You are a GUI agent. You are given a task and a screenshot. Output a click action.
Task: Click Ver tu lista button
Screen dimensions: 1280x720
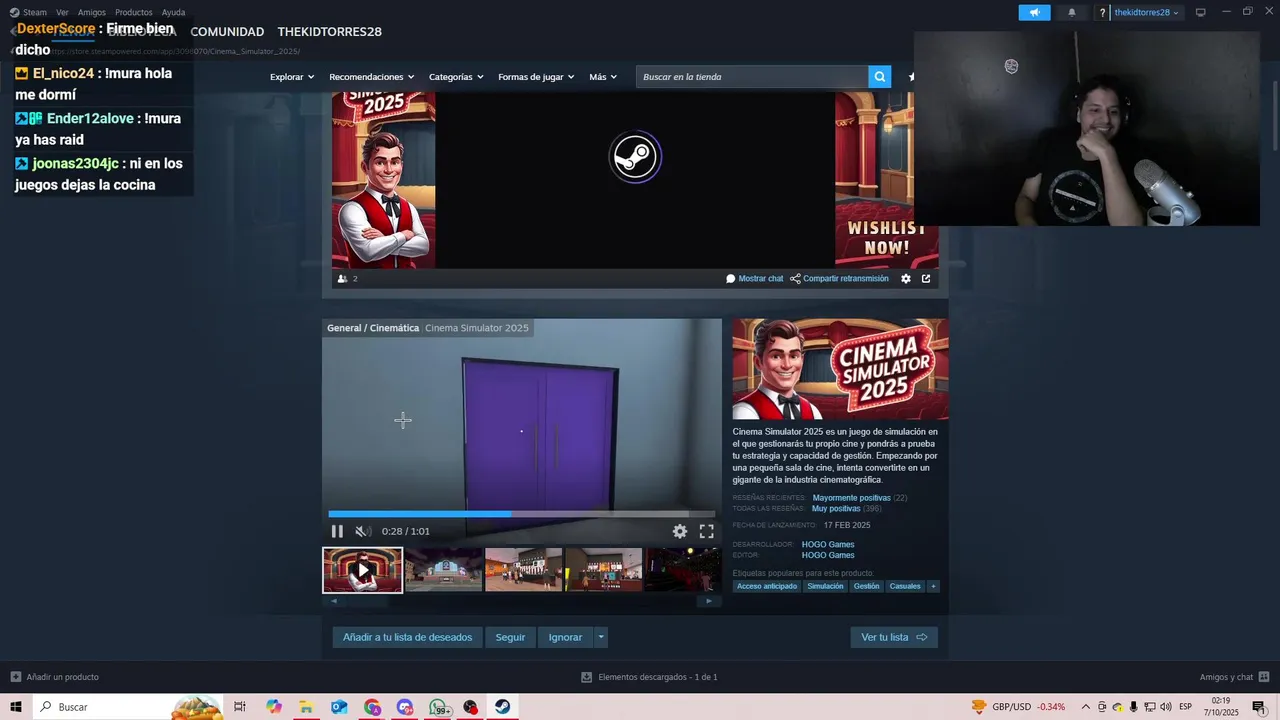pos(894,637)
